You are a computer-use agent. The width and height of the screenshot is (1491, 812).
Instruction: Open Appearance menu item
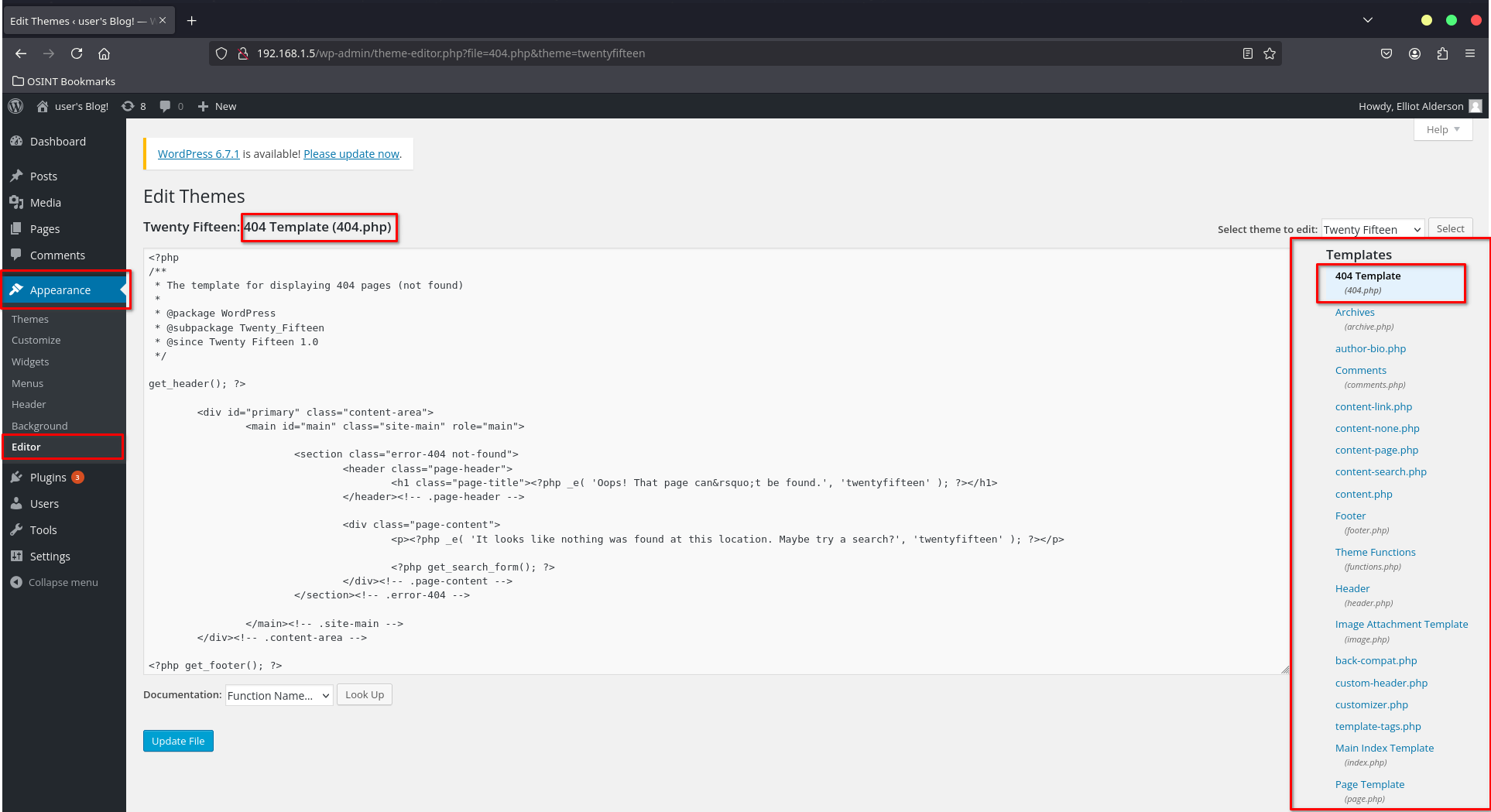click(63, 290)
